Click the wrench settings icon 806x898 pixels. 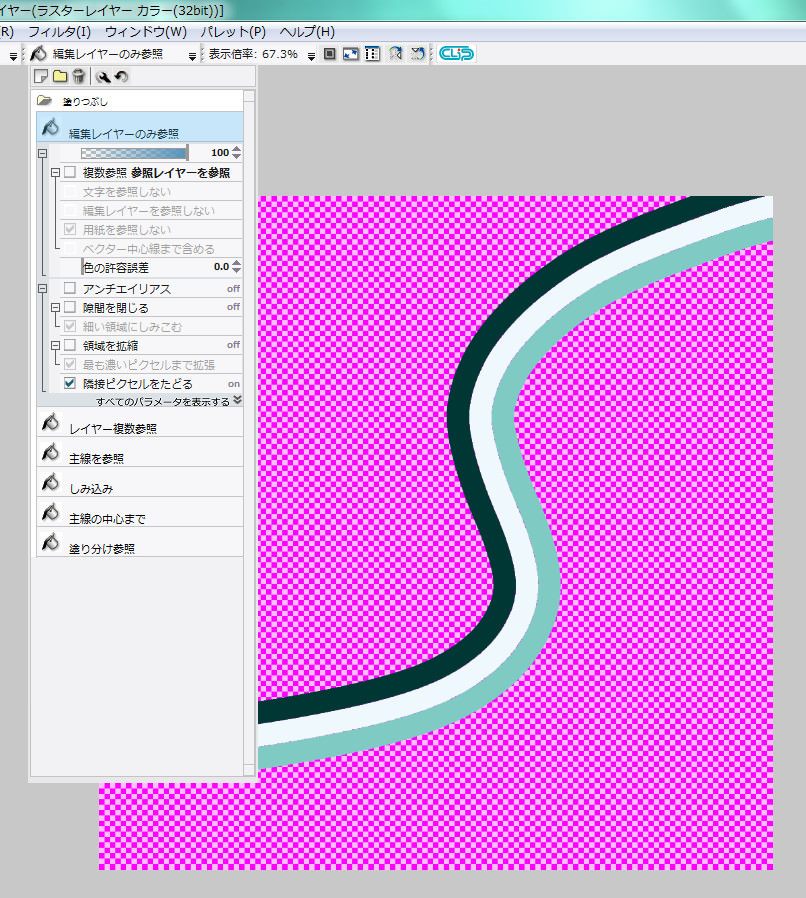pyautogui.click(x=102, y=76)
